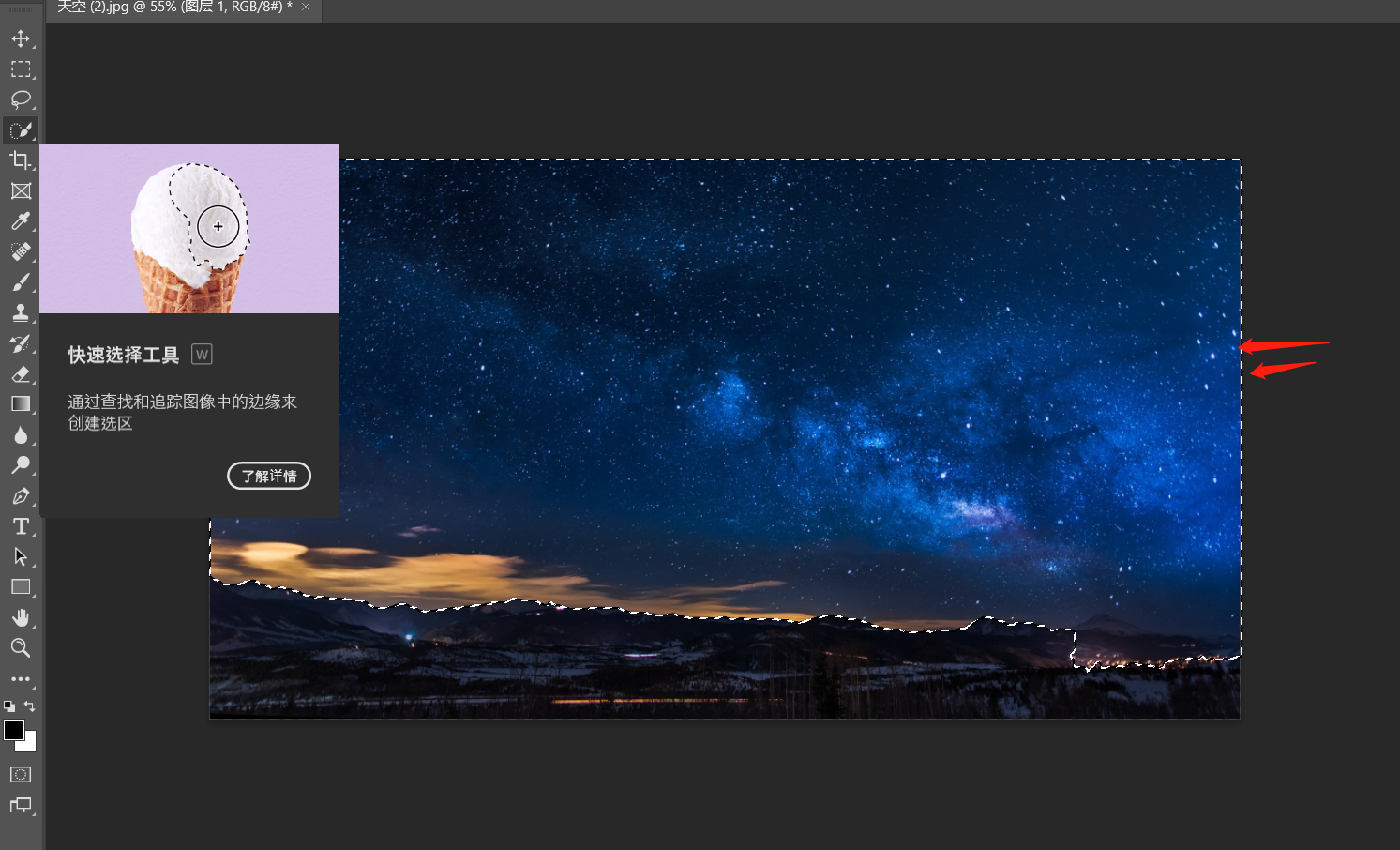Screen dimensions: 1400x850
Task: Select the Hand tool
Action: pos(21,617)
